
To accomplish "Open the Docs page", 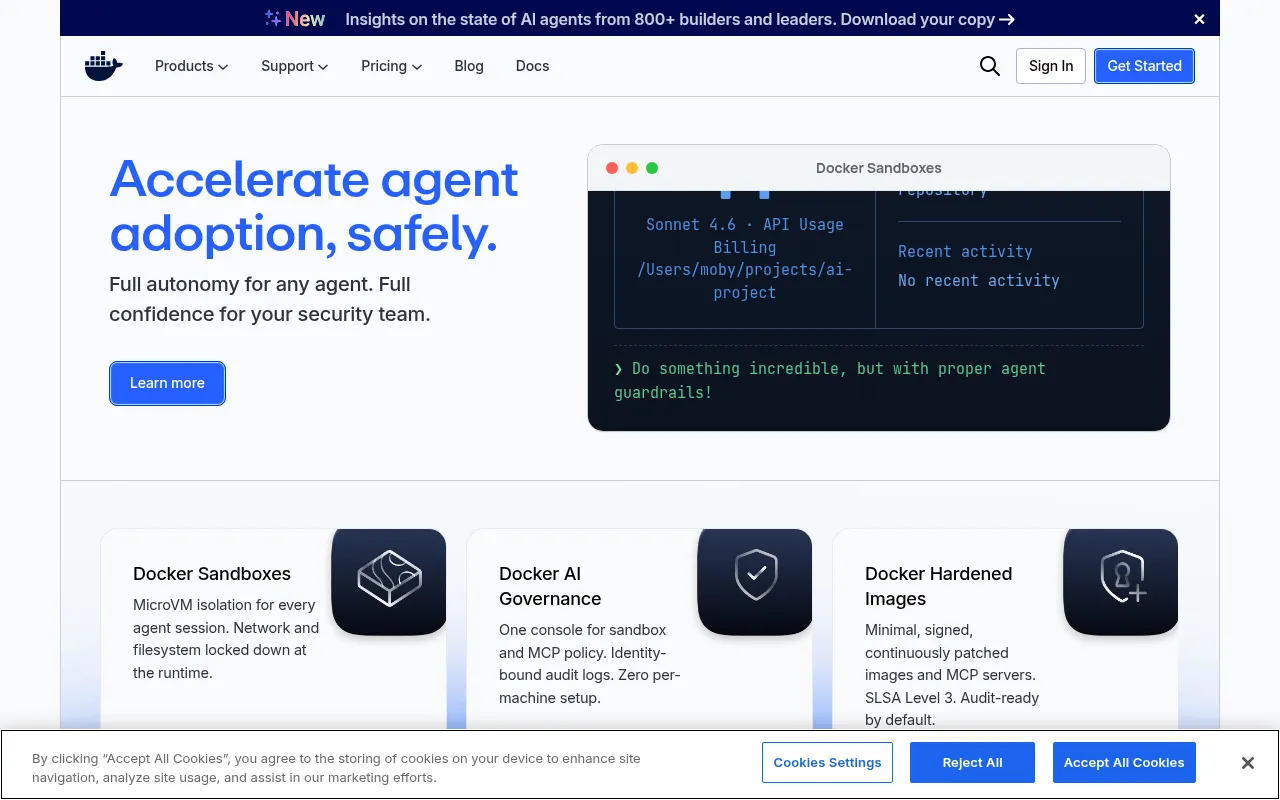I will 532,66.
